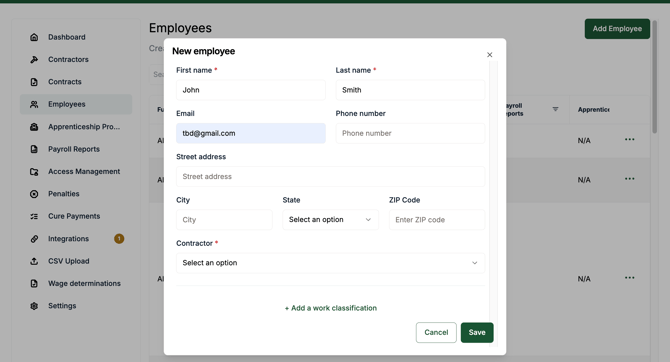Open Settings menu item
Image resolution: width=670 pixels, height=362 pixels.
tap(76, 306)
